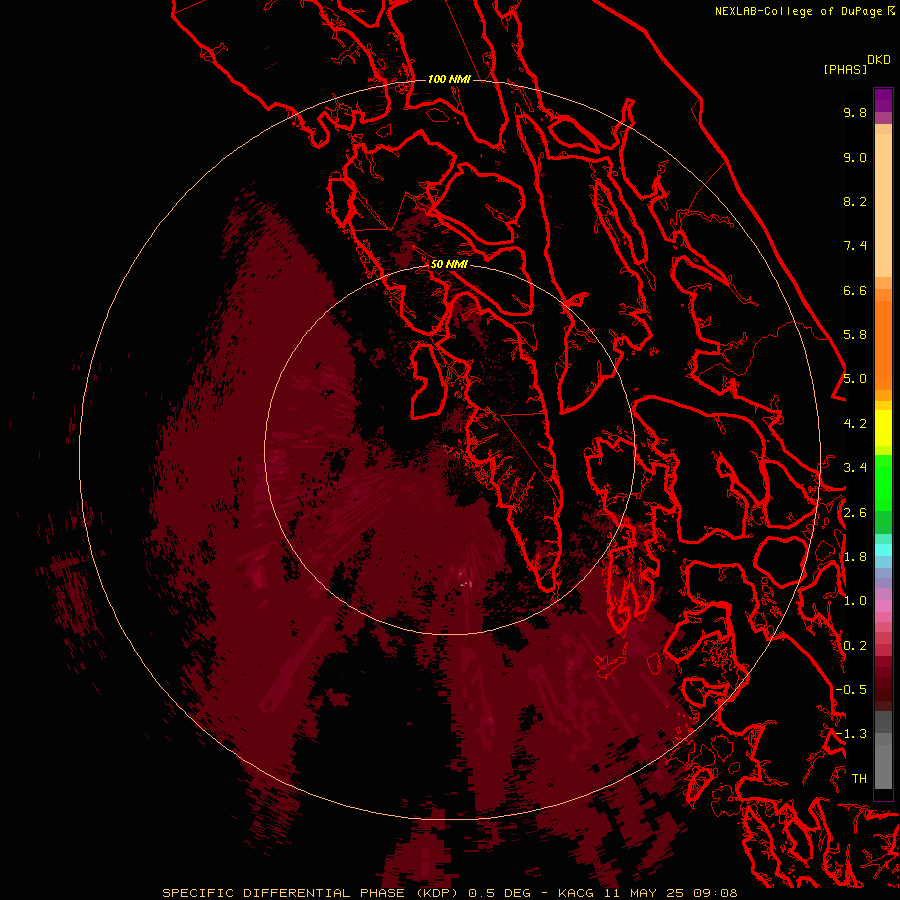Pick the cyan segment of the color bar
This screenshot has height=900, width=900.
883,550
